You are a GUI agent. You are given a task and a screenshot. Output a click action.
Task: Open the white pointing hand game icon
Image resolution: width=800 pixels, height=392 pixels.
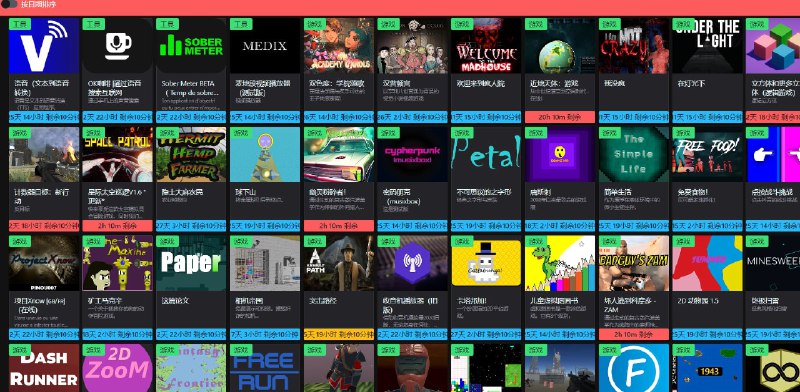(773, 154)
